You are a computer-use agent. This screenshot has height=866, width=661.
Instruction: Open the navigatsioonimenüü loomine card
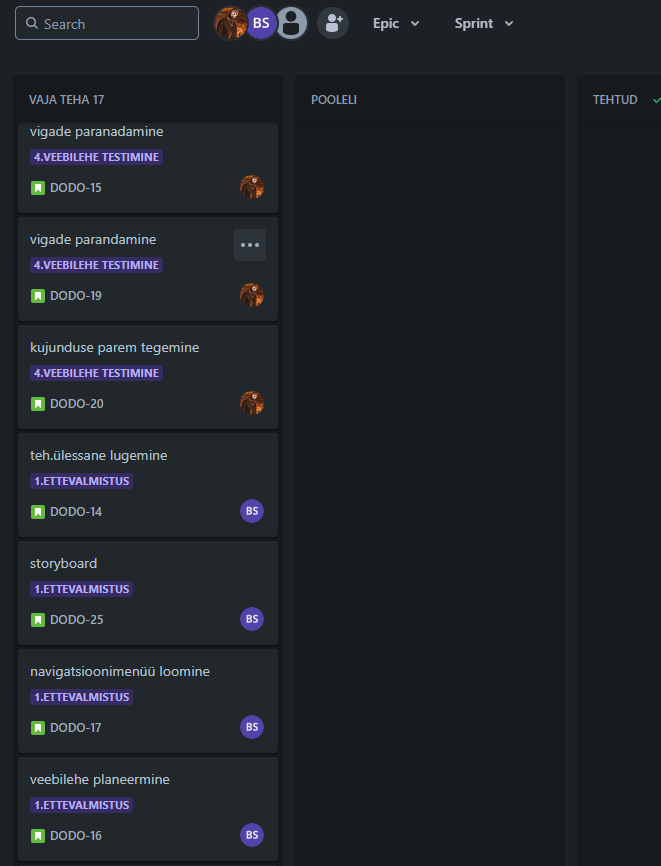pyautogui.click(x=120, y=672)
